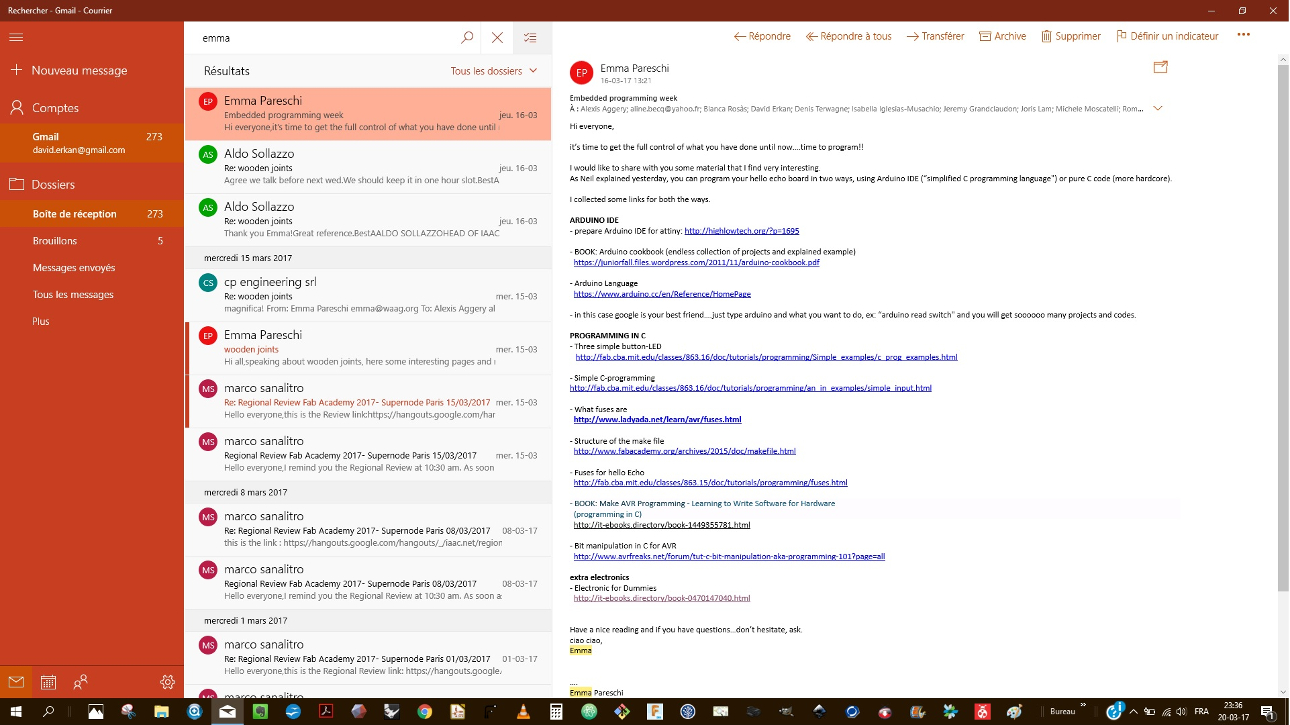Image resolution: width=1290 pixels, height=725 pixels.
Task: Open Emma Pareschi Embedded programming week email
Action: coord(368,114)
